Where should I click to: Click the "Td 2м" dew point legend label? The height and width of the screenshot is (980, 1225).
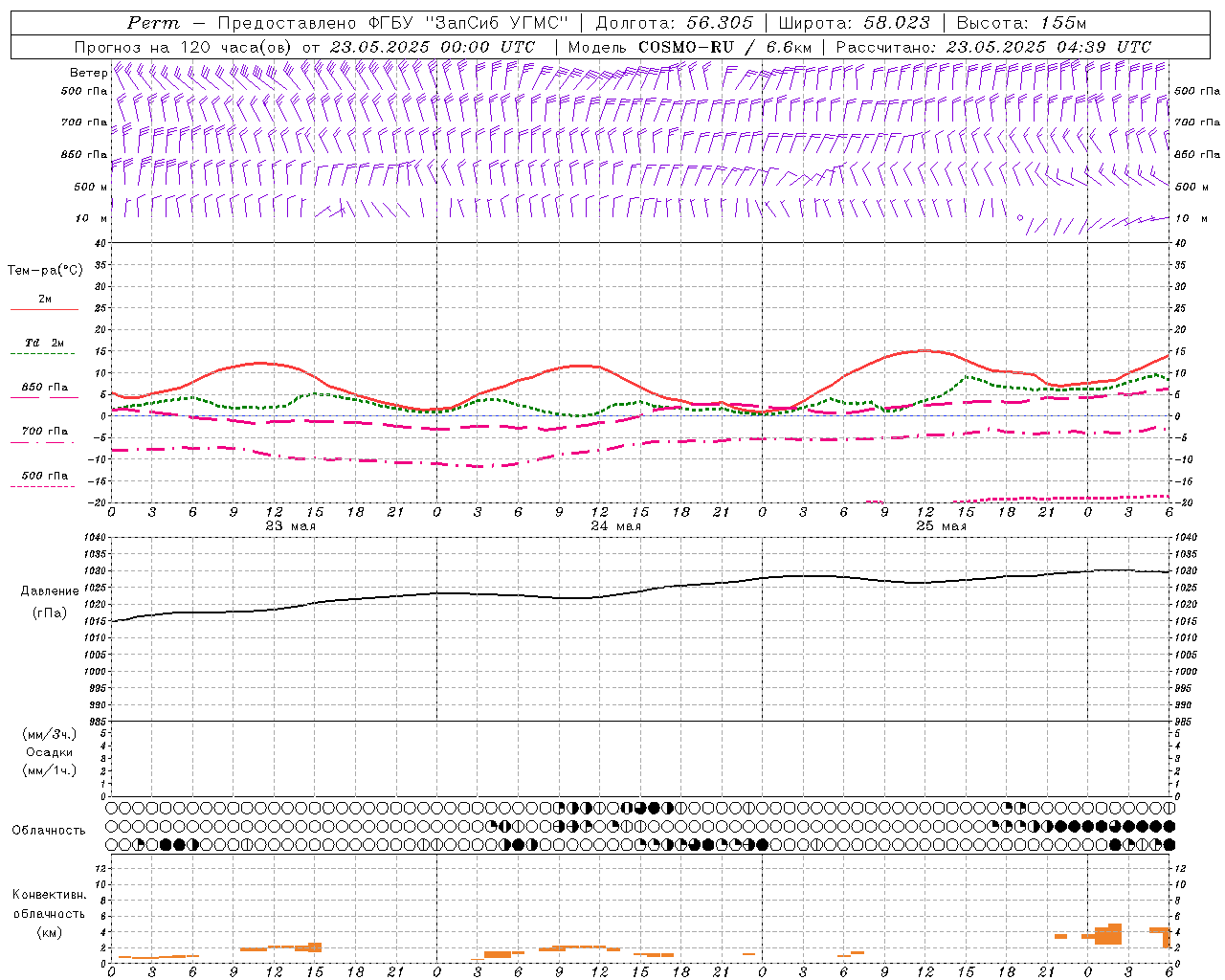tap(44, 343)
